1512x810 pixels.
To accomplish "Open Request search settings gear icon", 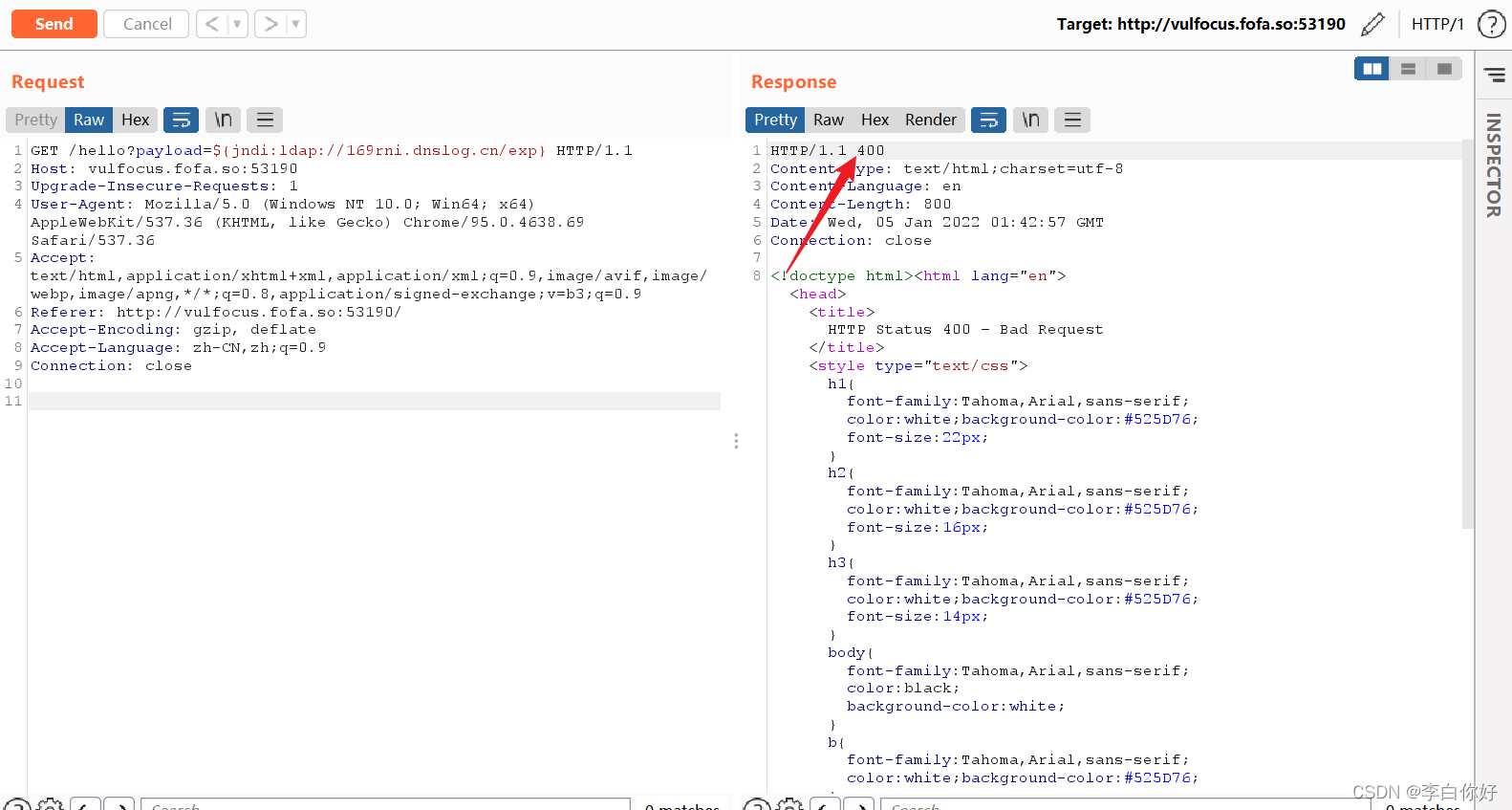I will (x=51, y=804).
